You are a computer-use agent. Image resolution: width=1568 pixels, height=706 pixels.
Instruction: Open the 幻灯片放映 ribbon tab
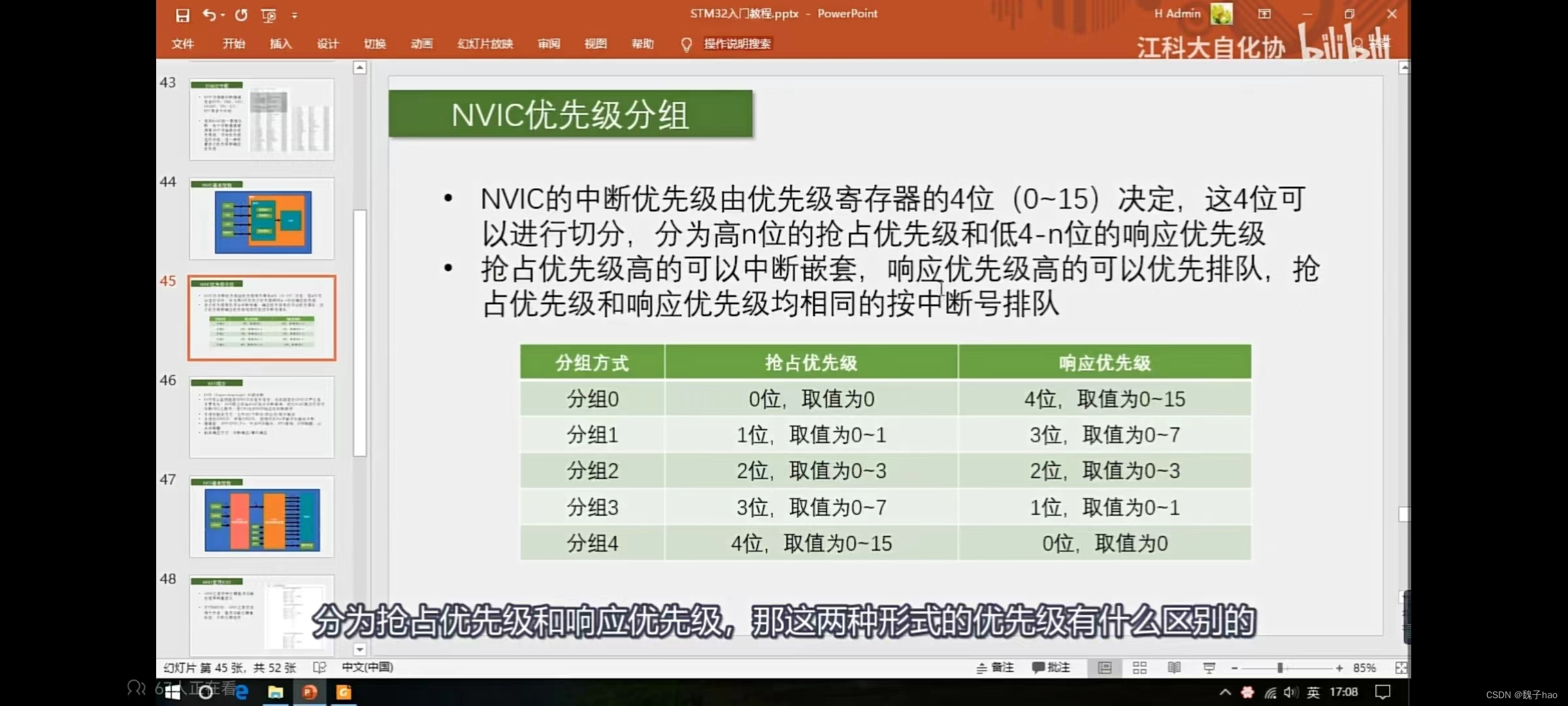coord(485,44)
